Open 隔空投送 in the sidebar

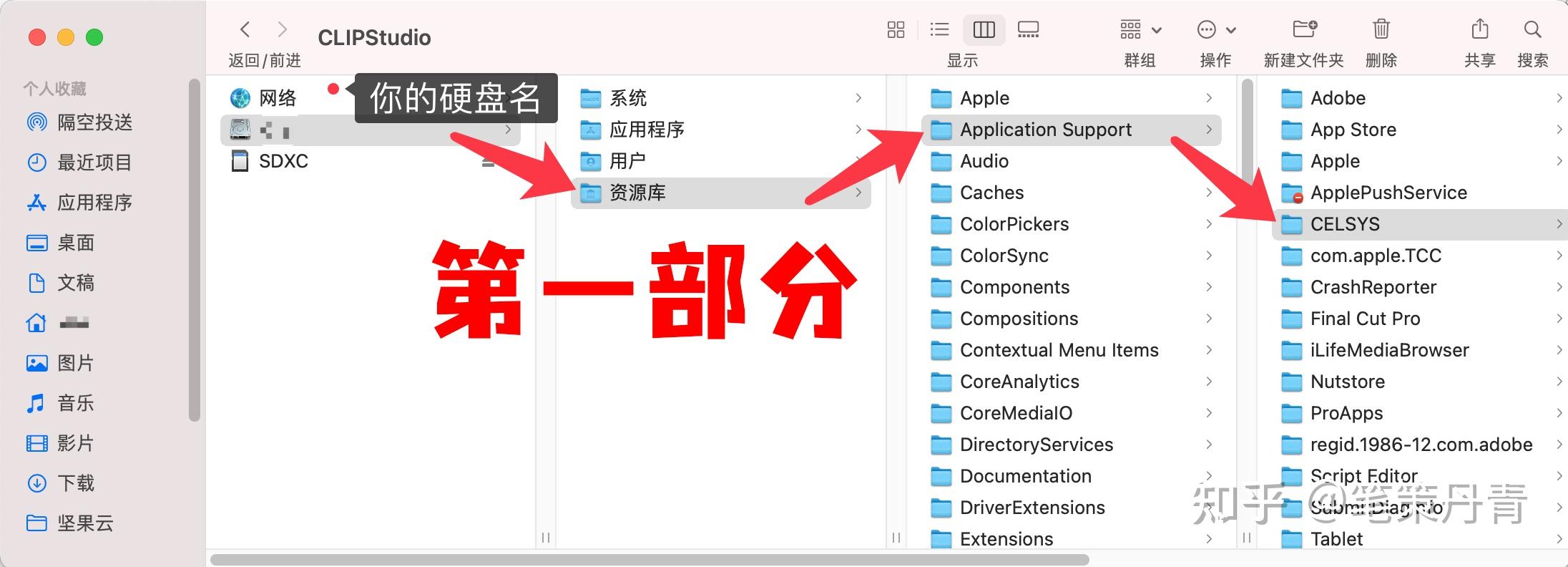(x=79, y=122)
